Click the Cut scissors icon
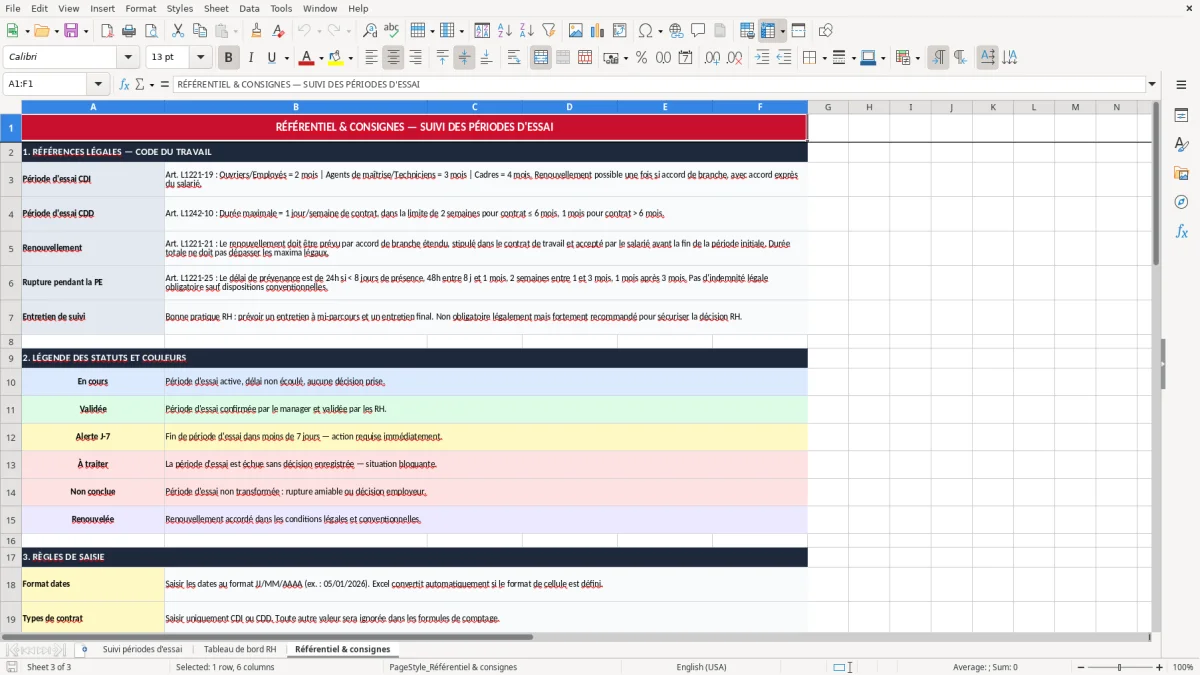This screenshot has height=675, width=1200. coord(178,31)
